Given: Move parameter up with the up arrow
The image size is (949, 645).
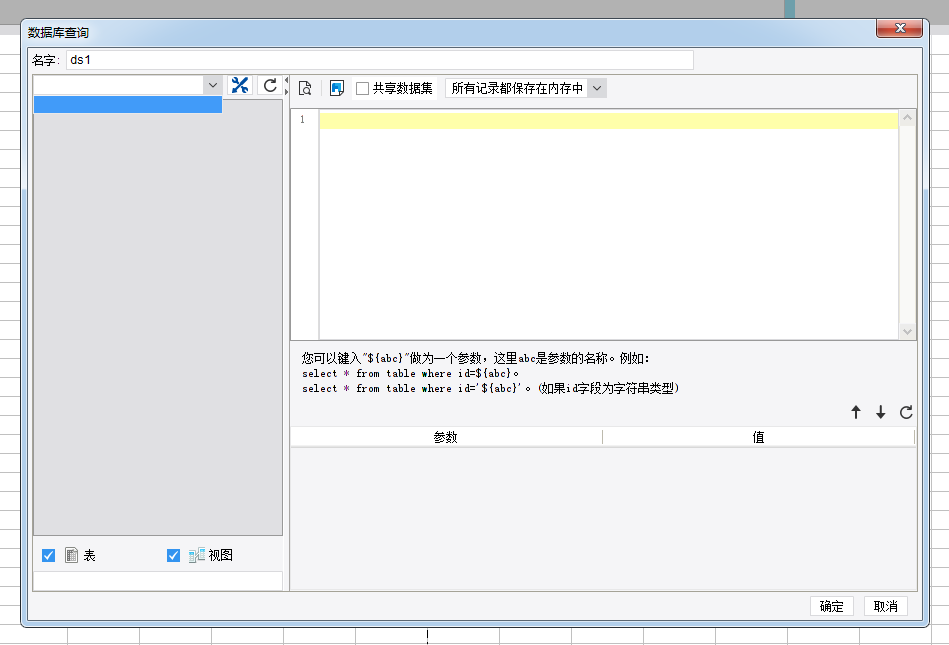Looking at the screenshot, I should pos(856,413).
